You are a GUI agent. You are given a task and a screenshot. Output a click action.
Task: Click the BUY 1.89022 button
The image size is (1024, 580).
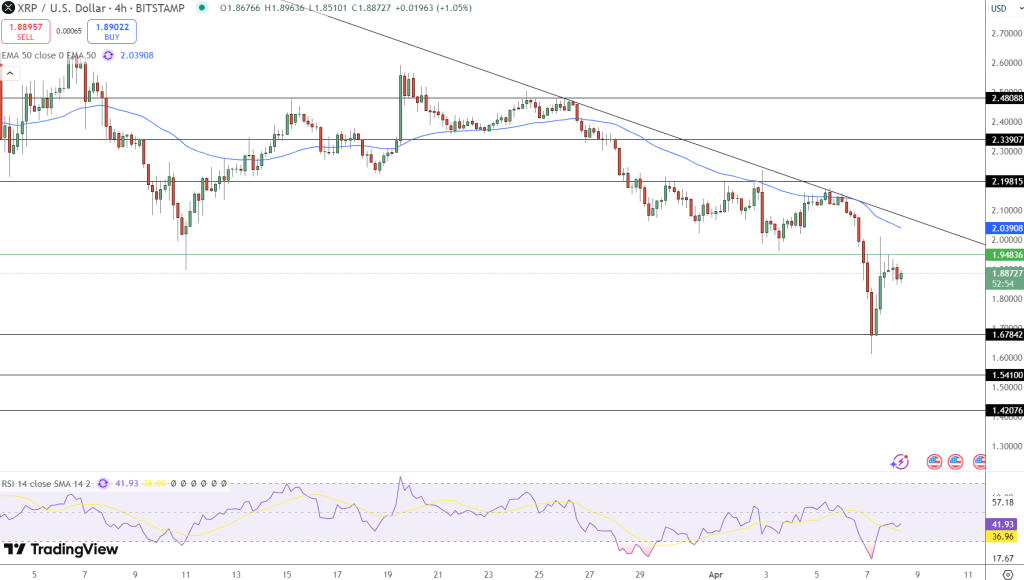point(112,31)
